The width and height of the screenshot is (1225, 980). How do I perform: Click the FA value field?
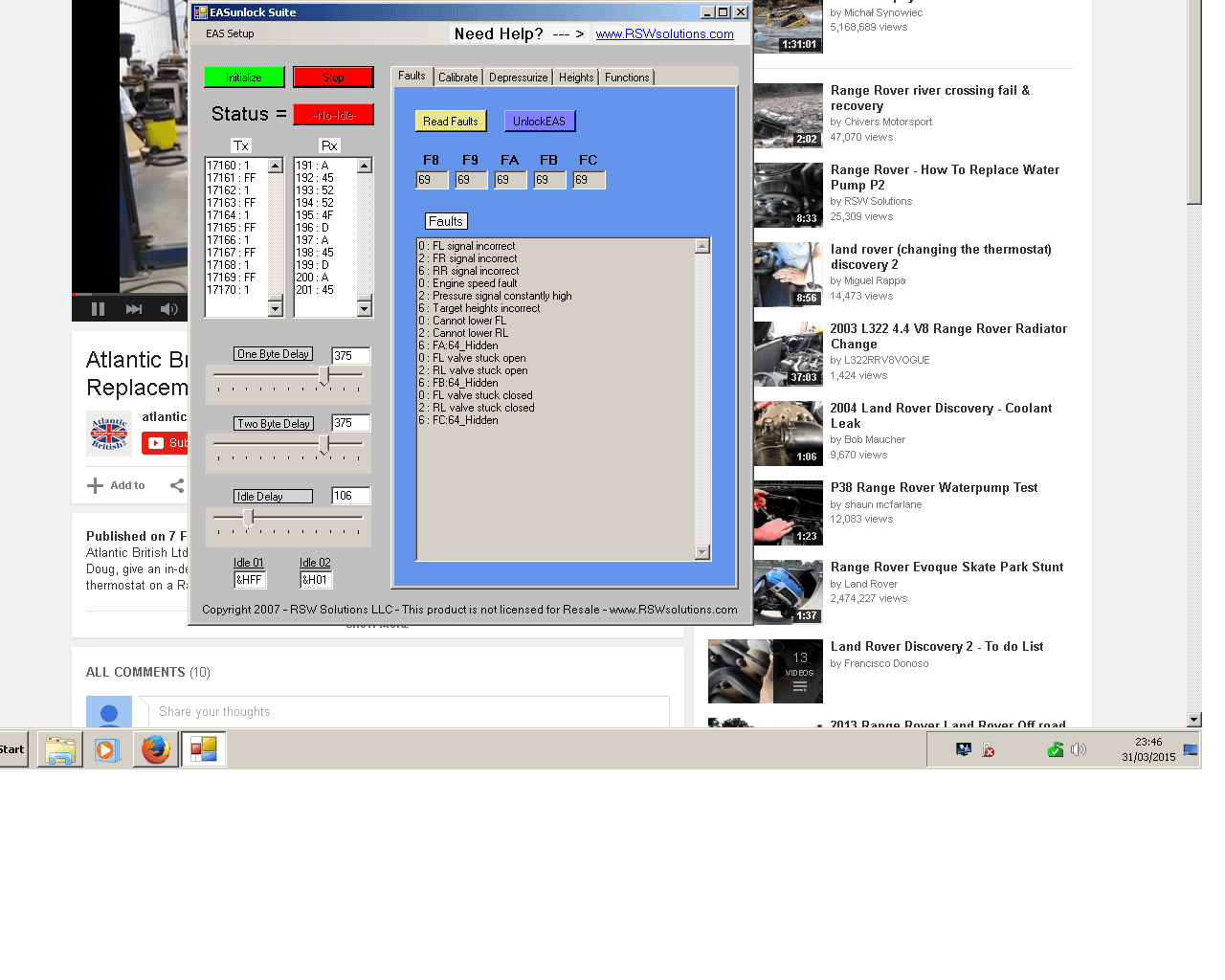pos(510,180)
